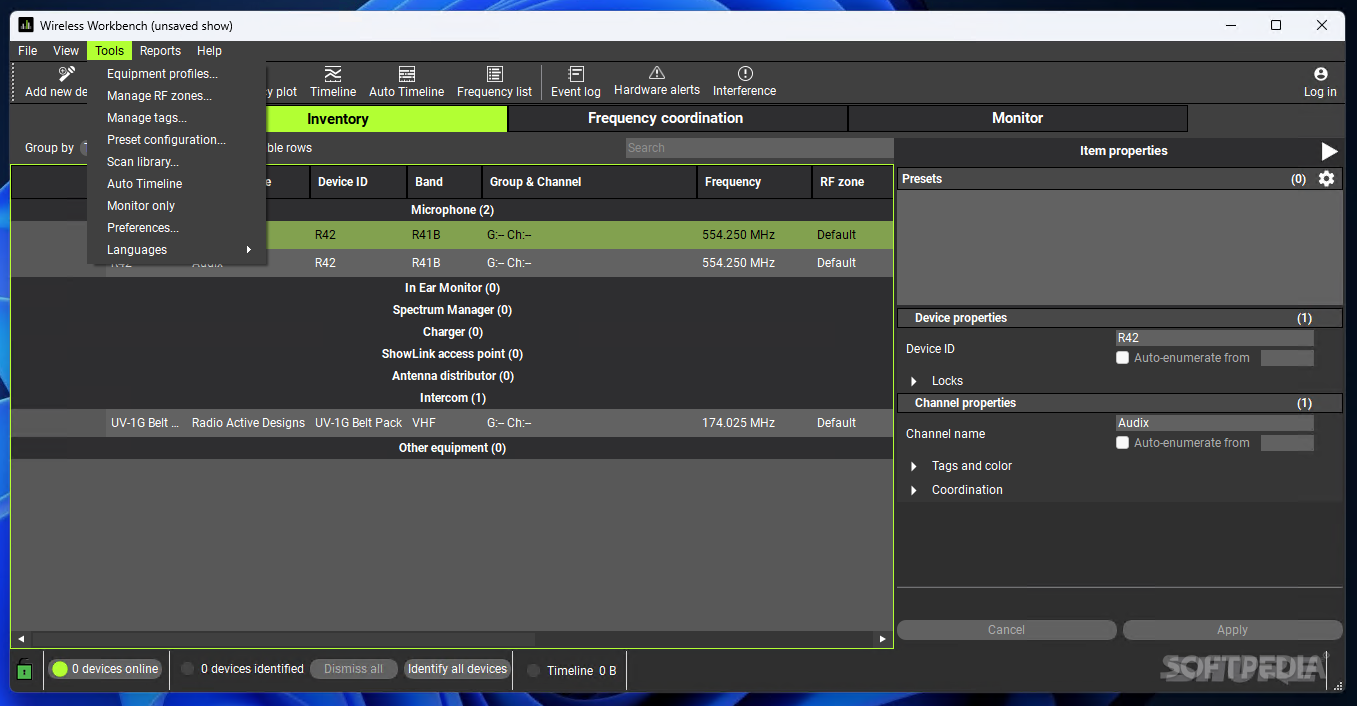The image size is (1357, 706).
Task: Open Presets settings gear icon
Action: (x=1326, y=179)
